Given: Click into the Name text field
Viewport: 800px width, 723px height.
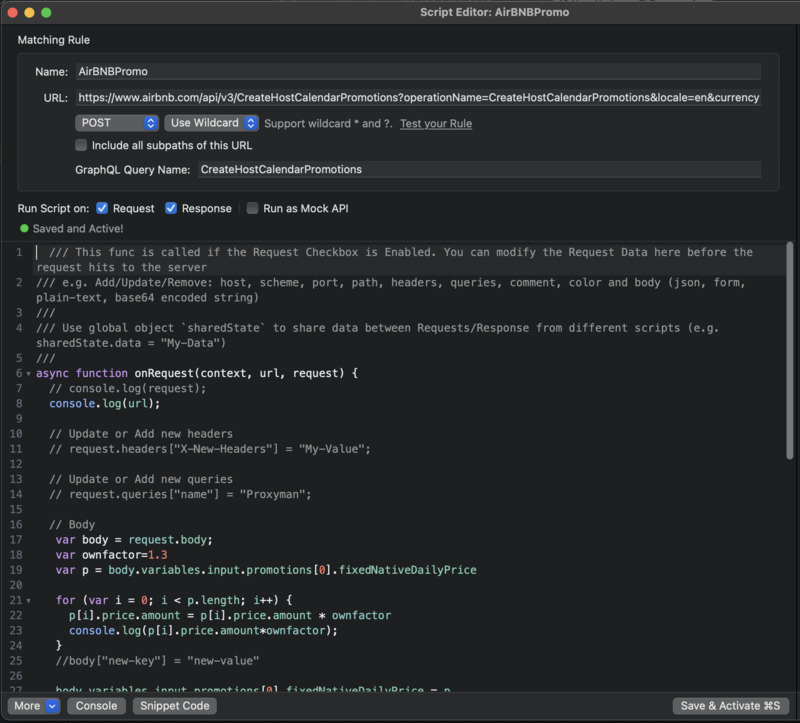Looking at the screenshot, I should coord(417,72).
